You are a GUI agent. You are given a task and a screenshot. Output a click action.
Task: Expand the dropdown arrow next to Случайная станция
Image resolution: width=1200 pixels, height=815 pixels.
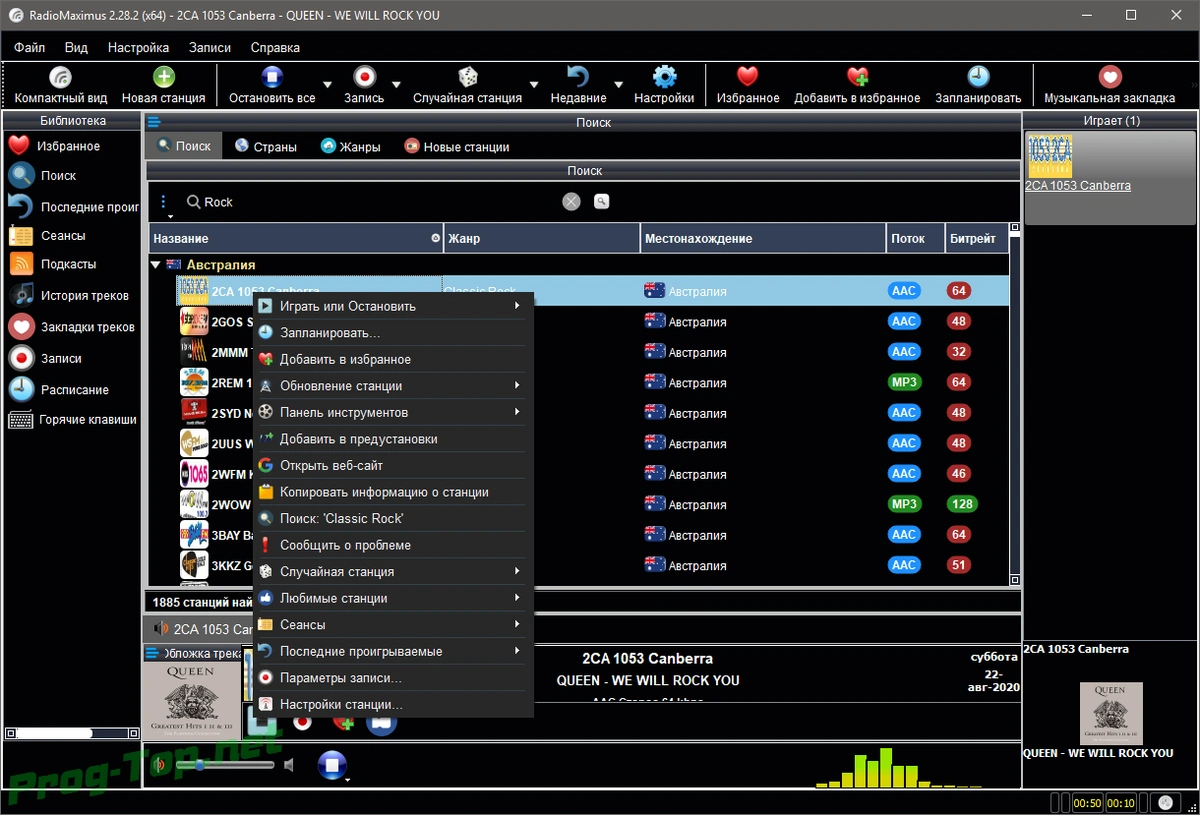pyautogui.click(x=534, y=85)
